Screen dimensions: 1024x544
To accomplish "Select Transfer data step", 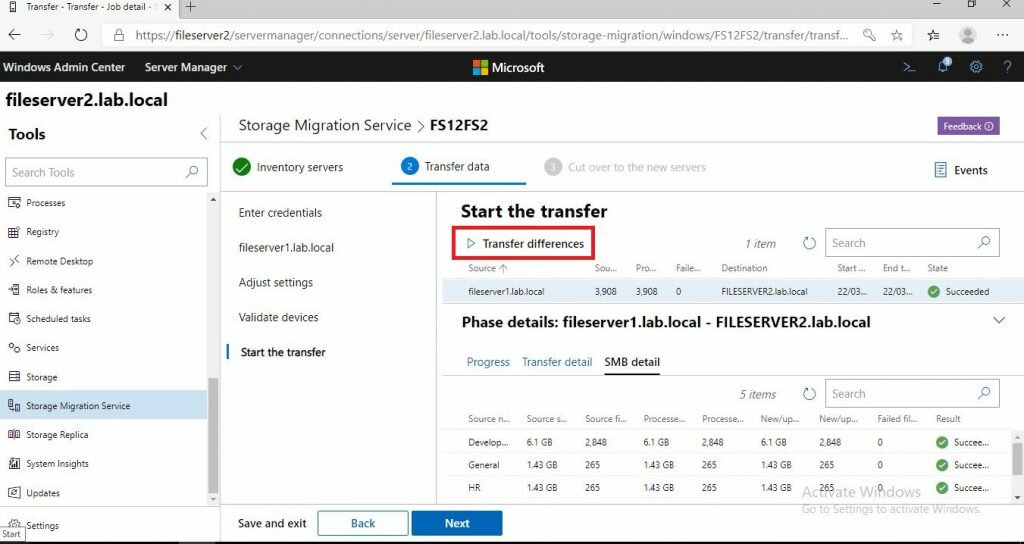I will tap(445, 167).
